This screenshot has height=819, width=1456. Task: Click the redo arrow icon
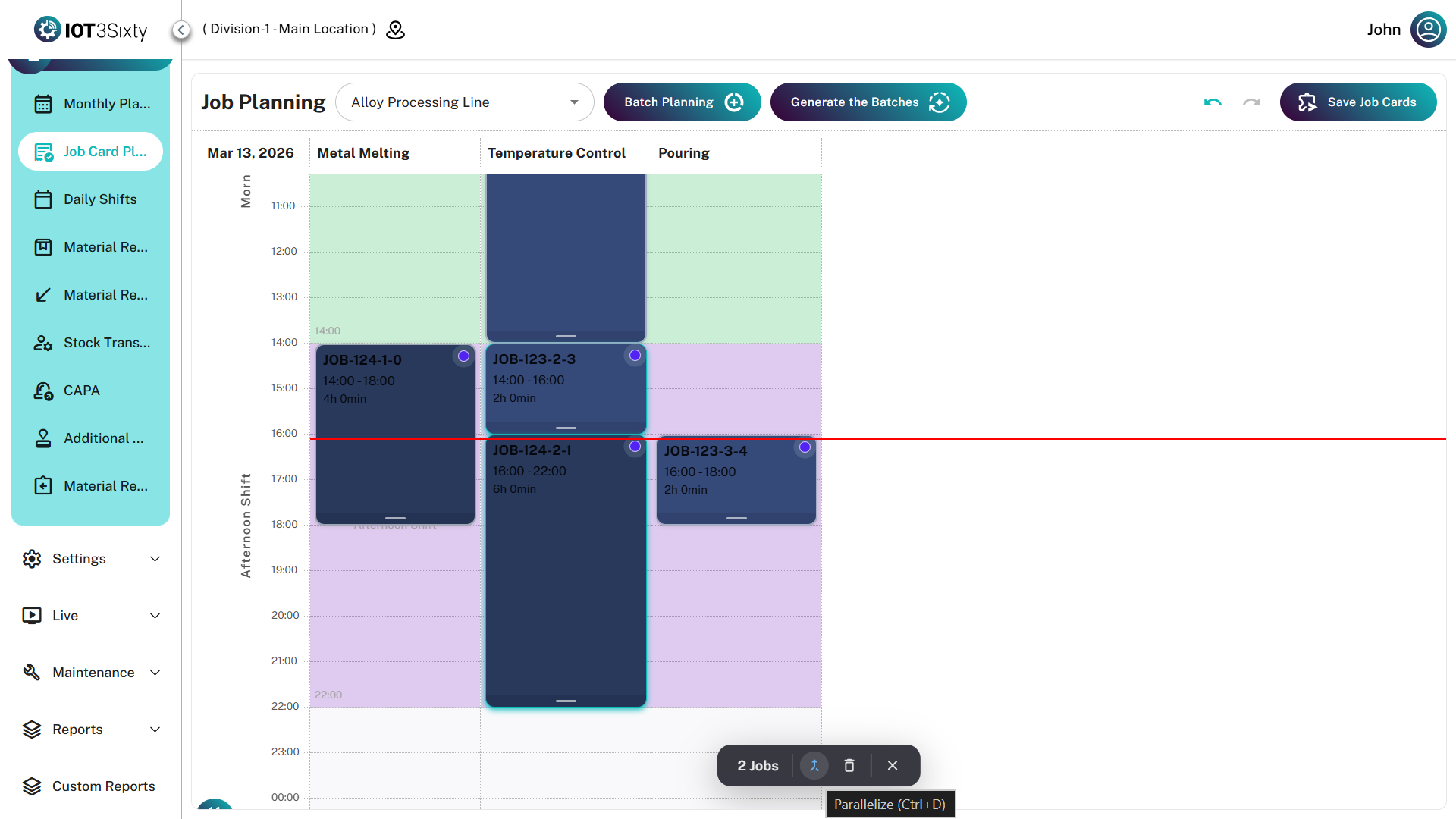[1251, 102]
